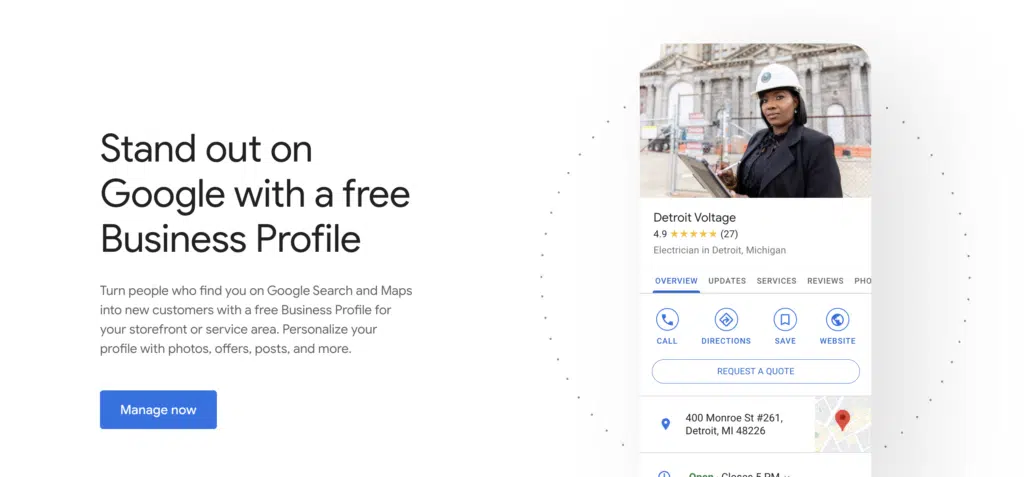Screen dimensions: 1024x477
Task: Switch to the Overview tab
Action: (x=676, y=281)
